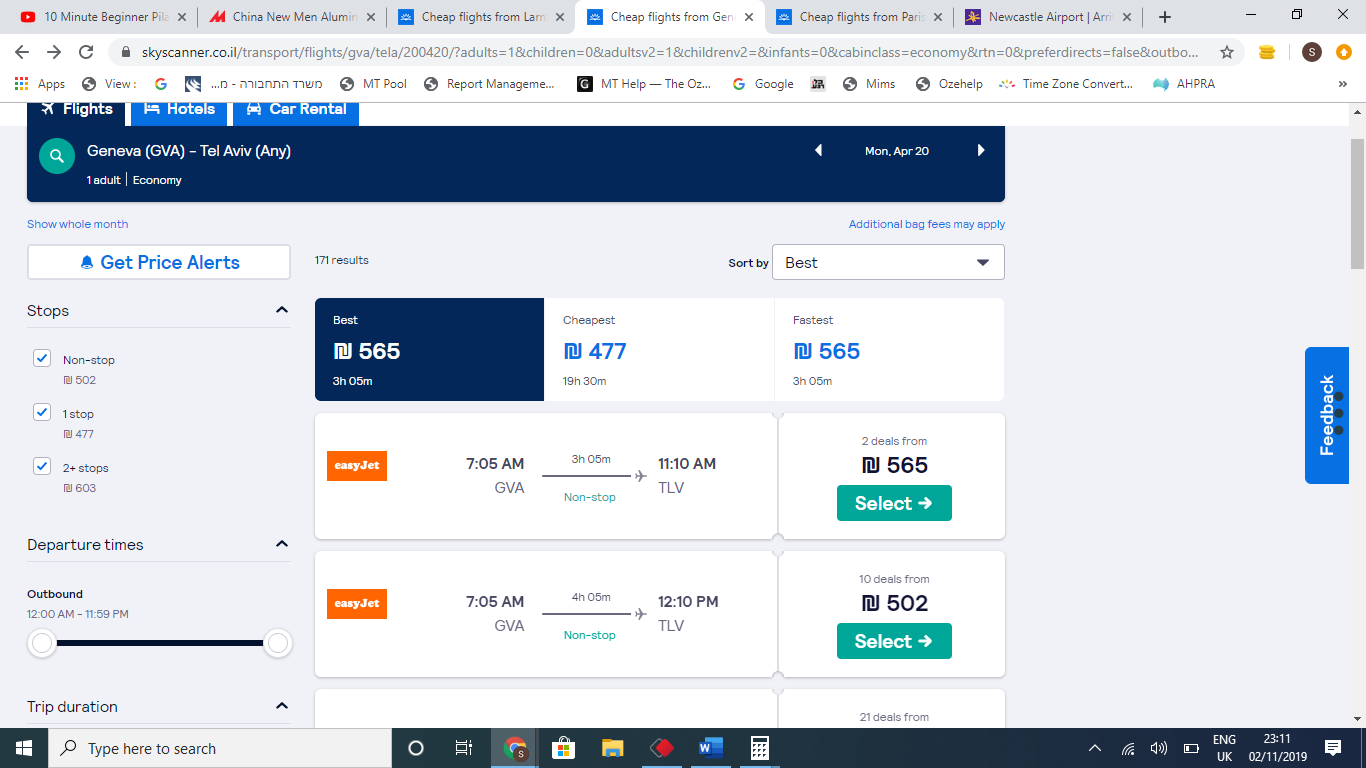Screen dimensions: 1366x768
Task: Select the Best ₪ 565 sorting tab
Action: (429, 349)
